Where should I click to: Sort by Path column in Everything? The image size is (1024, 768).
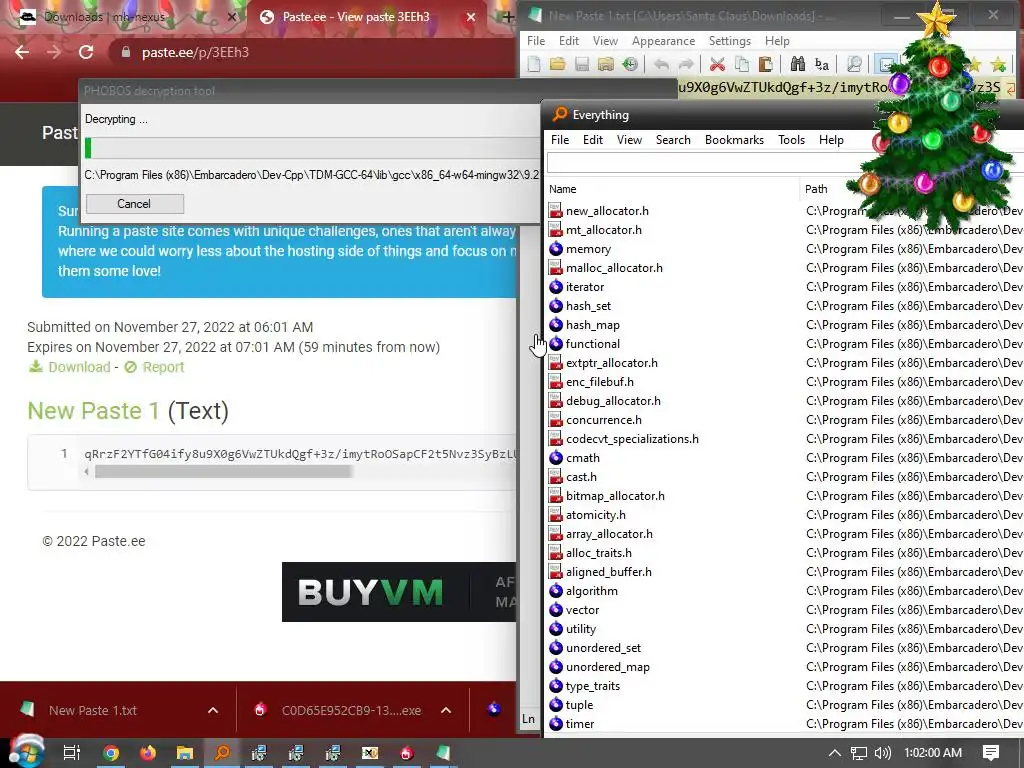click(x=816, y=189)
